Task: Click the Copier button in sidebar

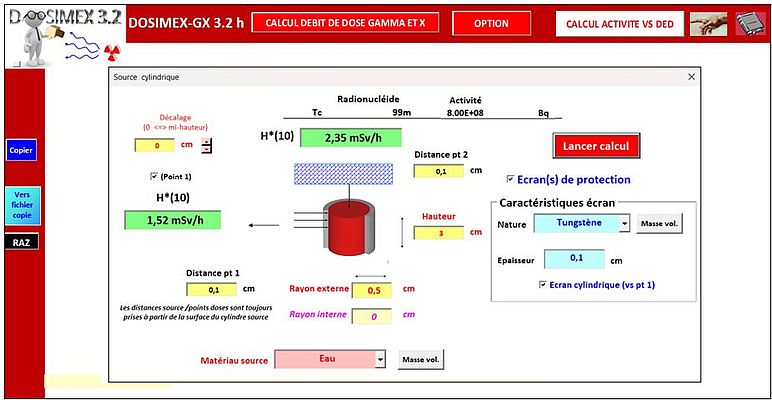Action: [x=21, y=151]
